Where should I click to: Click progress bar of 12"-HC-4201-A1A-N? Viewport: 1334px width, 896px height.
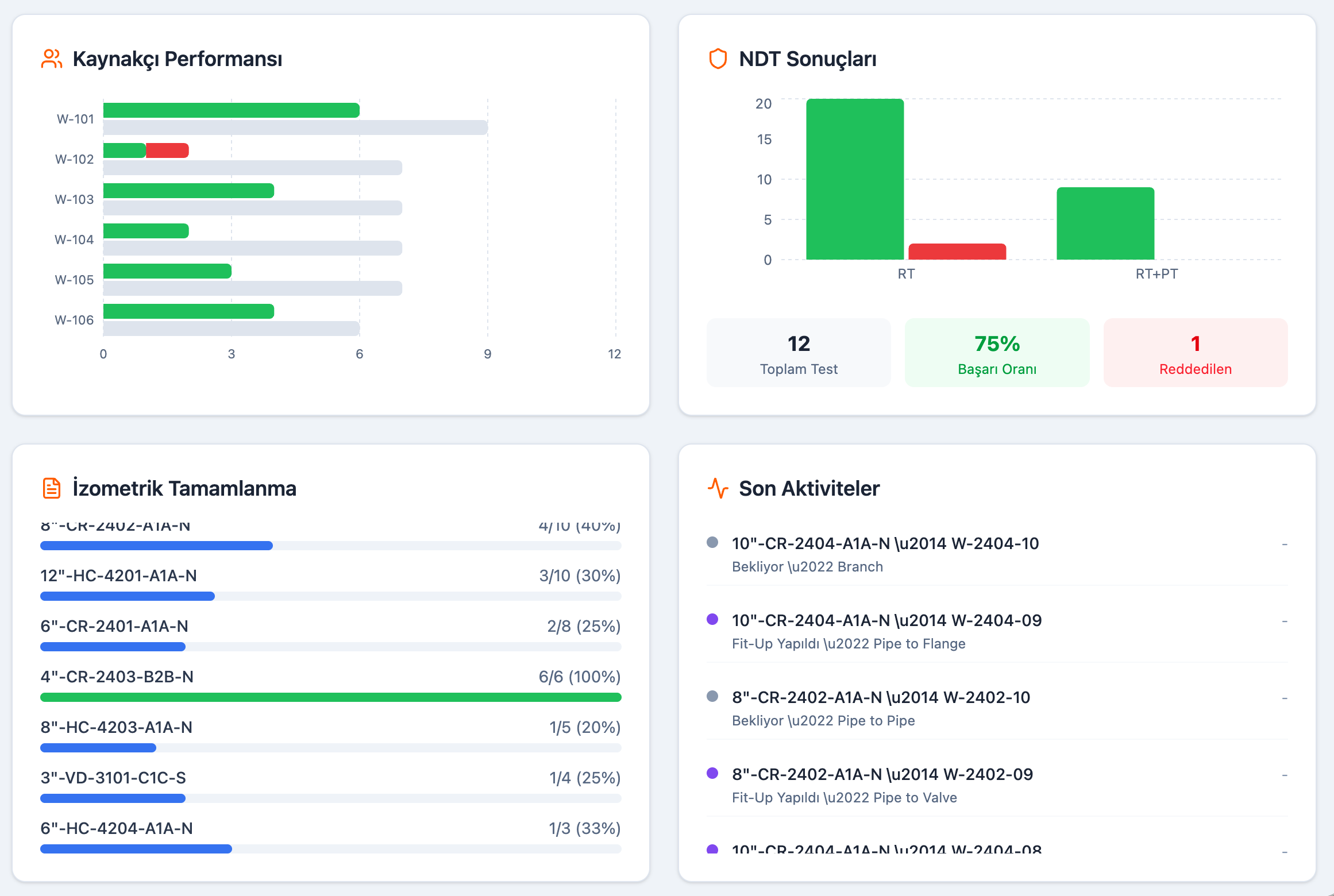[331, 596]
